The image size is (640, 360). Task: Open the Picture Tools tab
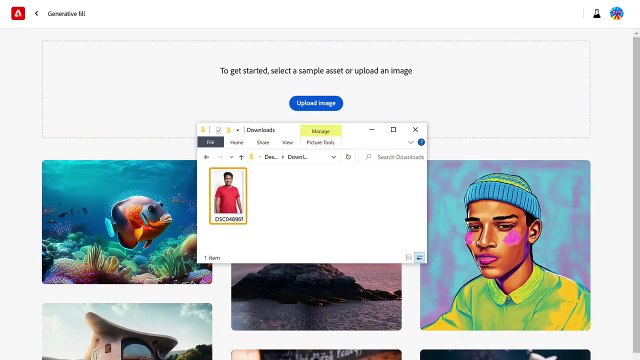pos(320,142)
